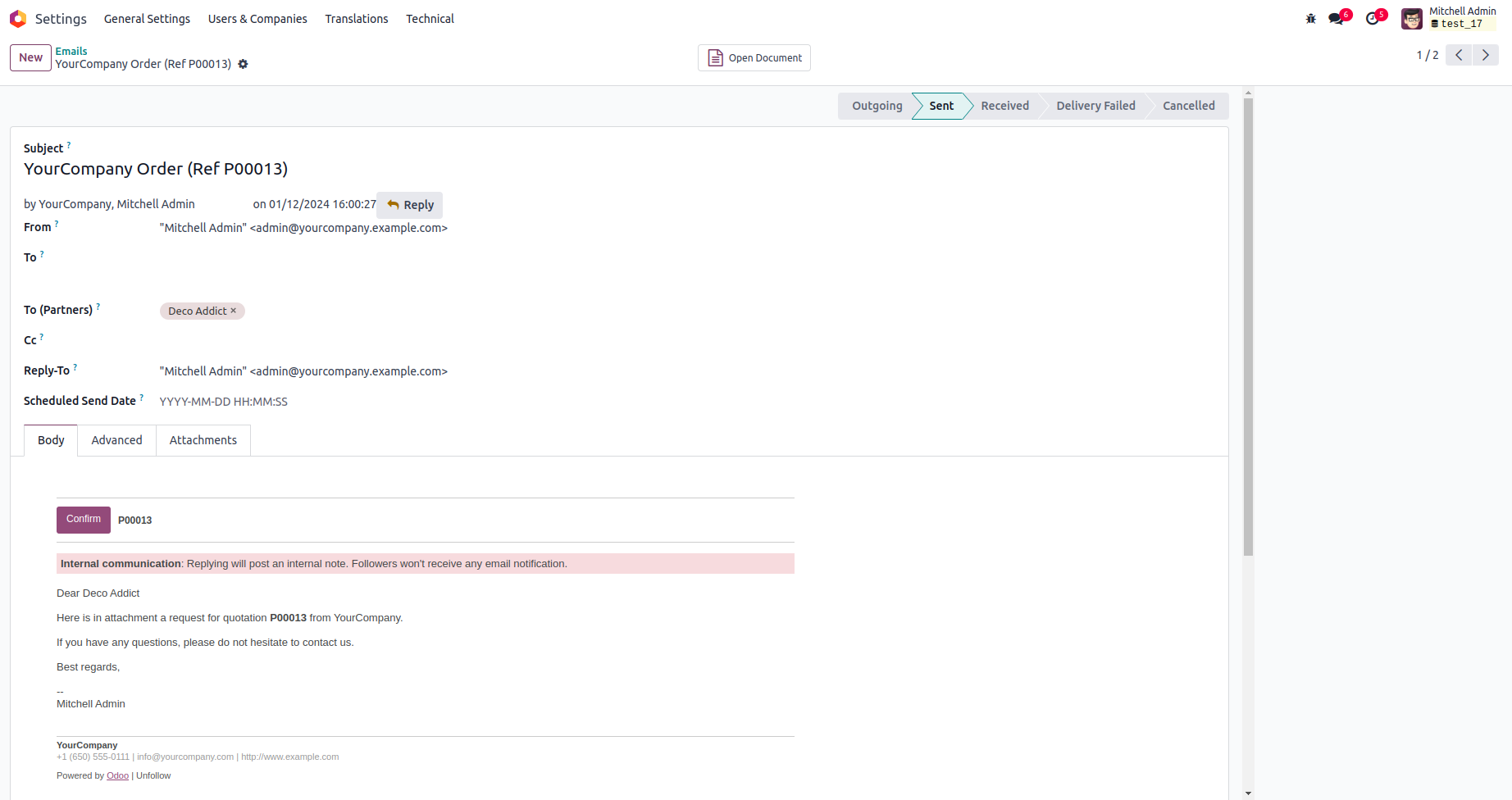Click the 1 / 2 pager counter
The image size is (1512, 800).
tap(1427, 55)
